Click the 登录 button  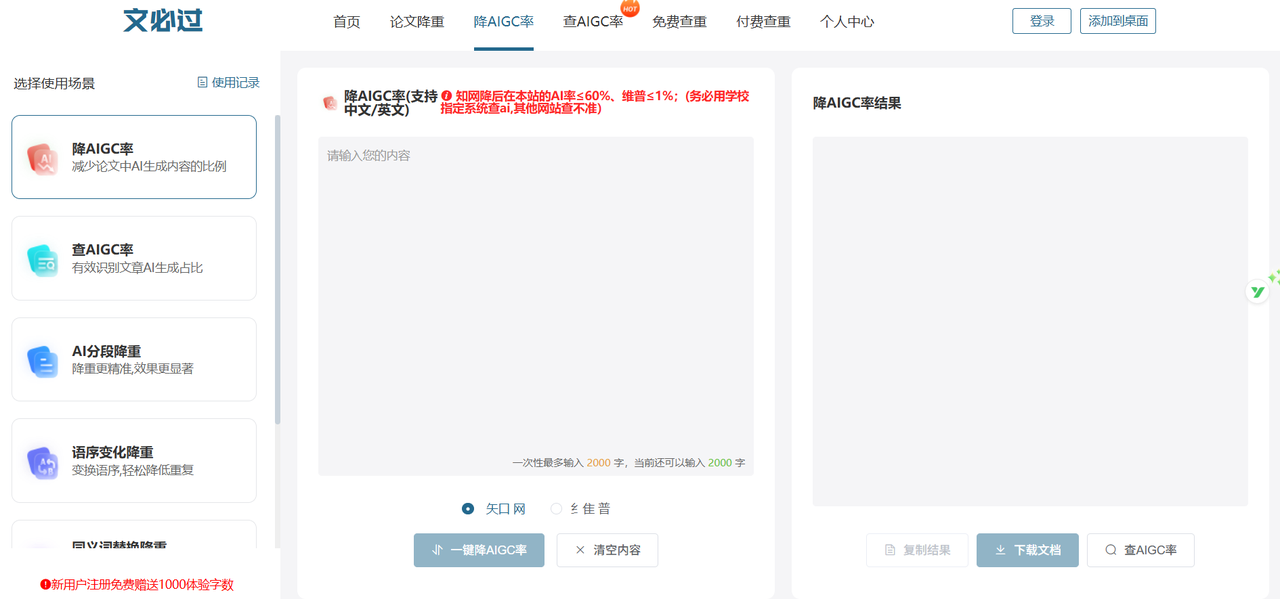pos(1042,21)
